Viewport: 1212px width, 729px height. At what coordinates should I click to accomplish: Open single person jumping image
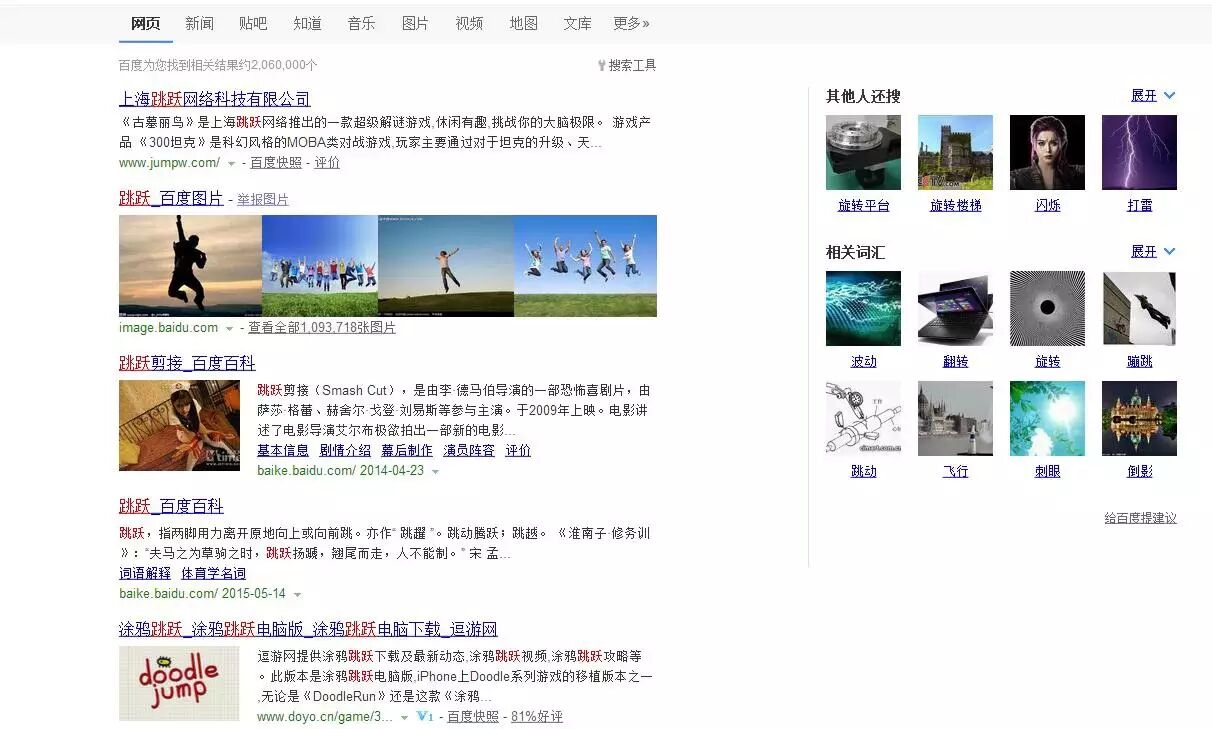[446, 266]
